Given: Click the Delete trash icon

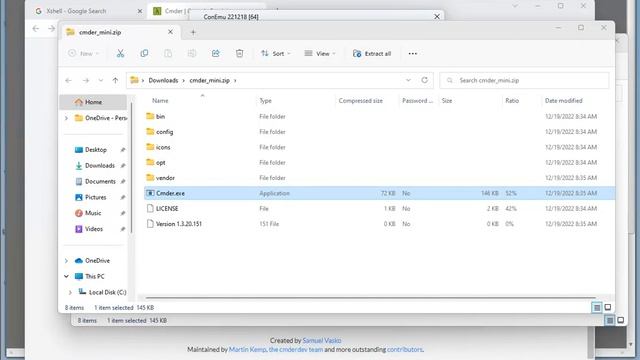Looking at the screenshot, I should click(240, 53).
